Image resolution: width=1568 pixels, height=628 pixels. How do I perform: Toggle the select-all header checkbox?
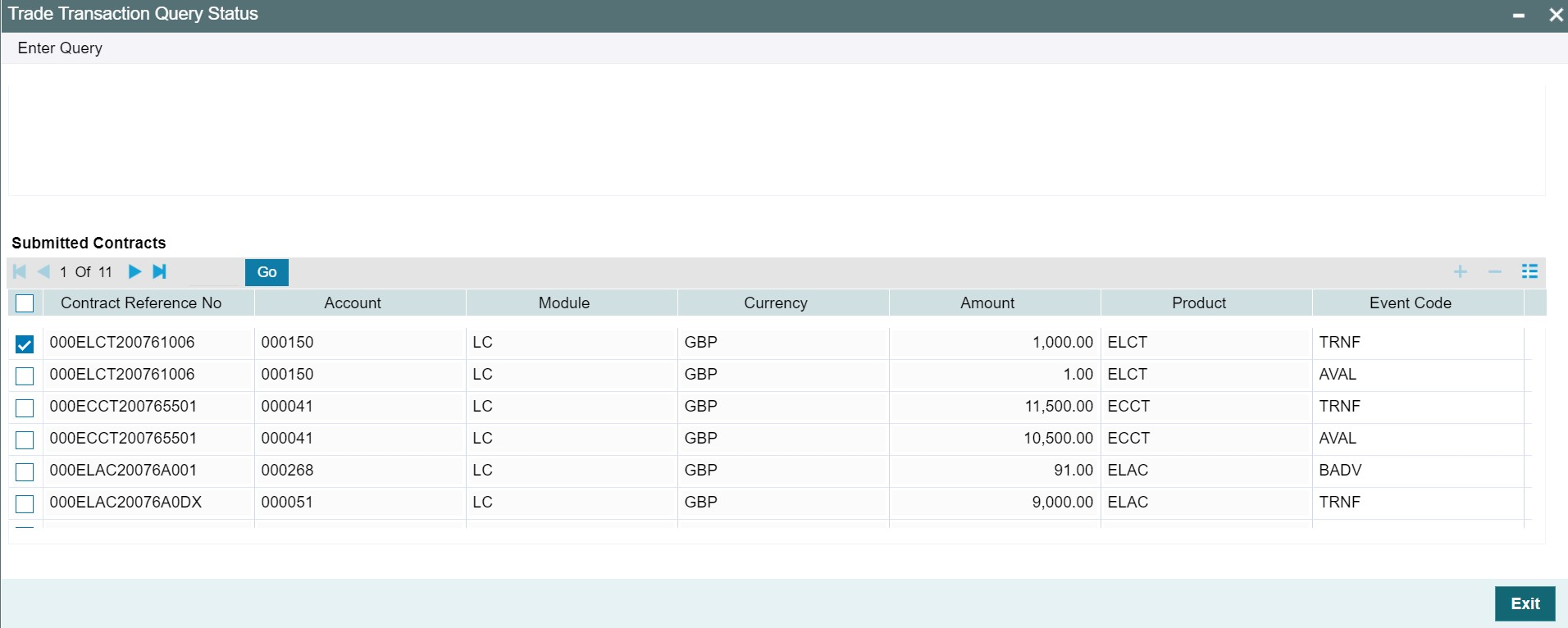coord(25,303)
